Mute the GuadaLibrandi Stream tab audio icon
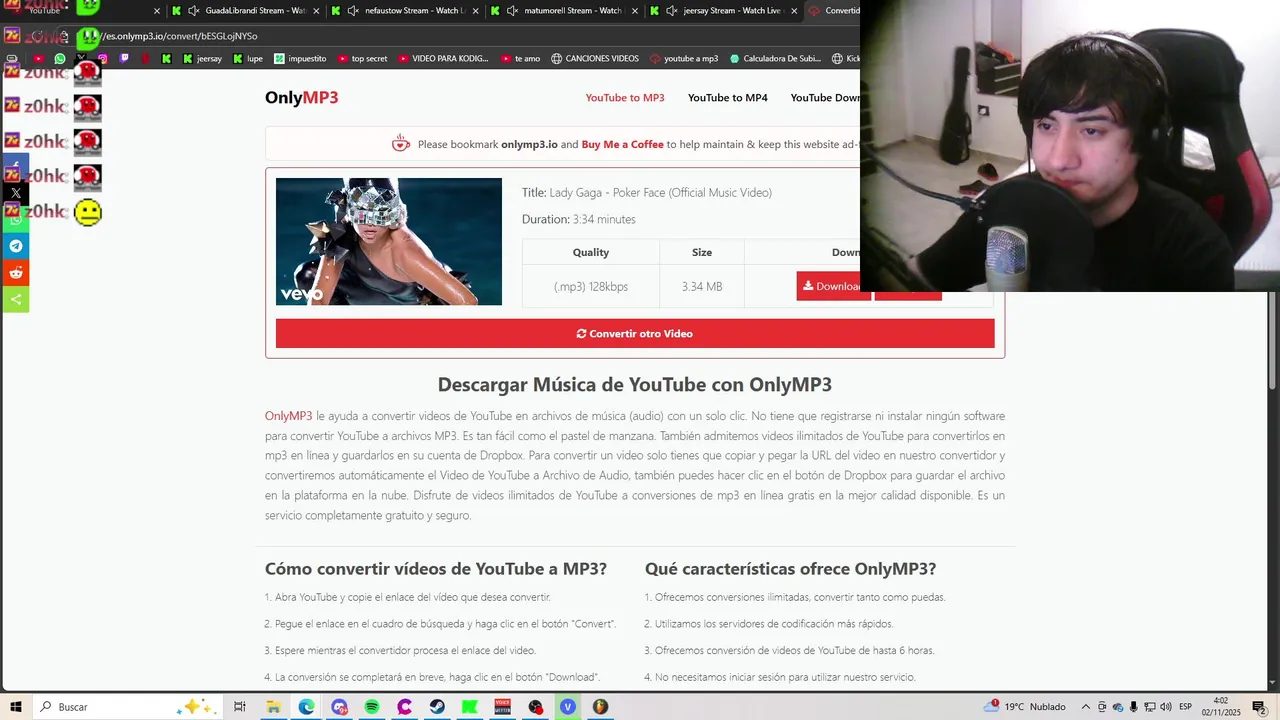The height and width of the screenshot is (720, 1280). (x=193, y=11)
